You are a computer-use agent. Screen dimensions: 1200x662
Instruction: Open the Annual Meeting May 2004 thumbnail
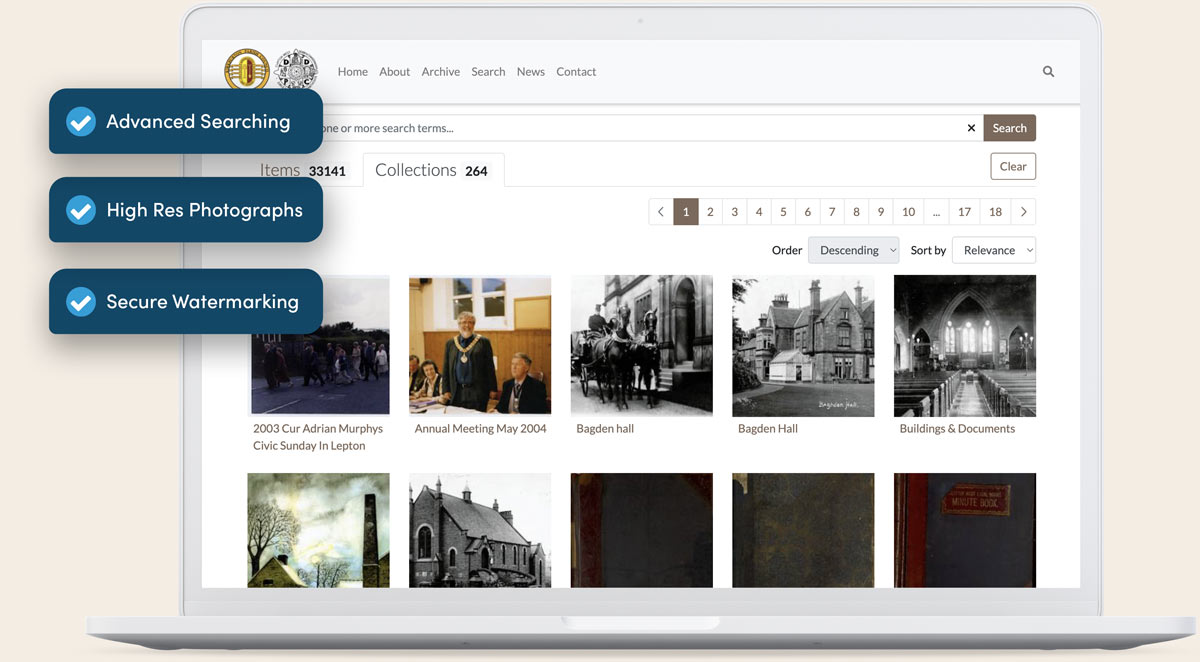pos(480,345)
